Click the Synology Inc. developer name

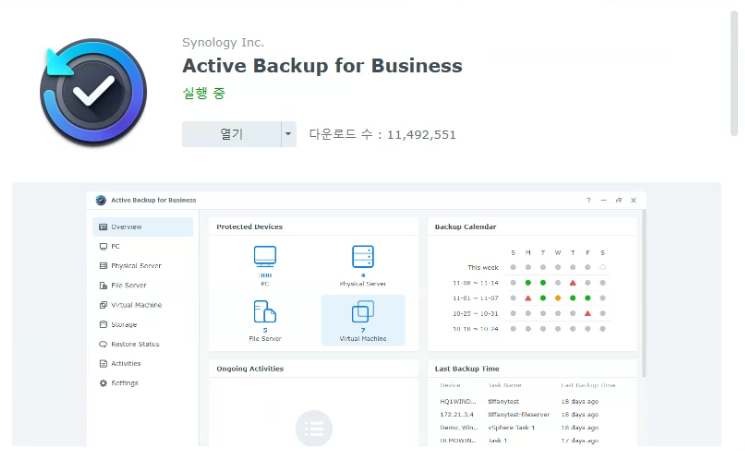tap(223, 42)
